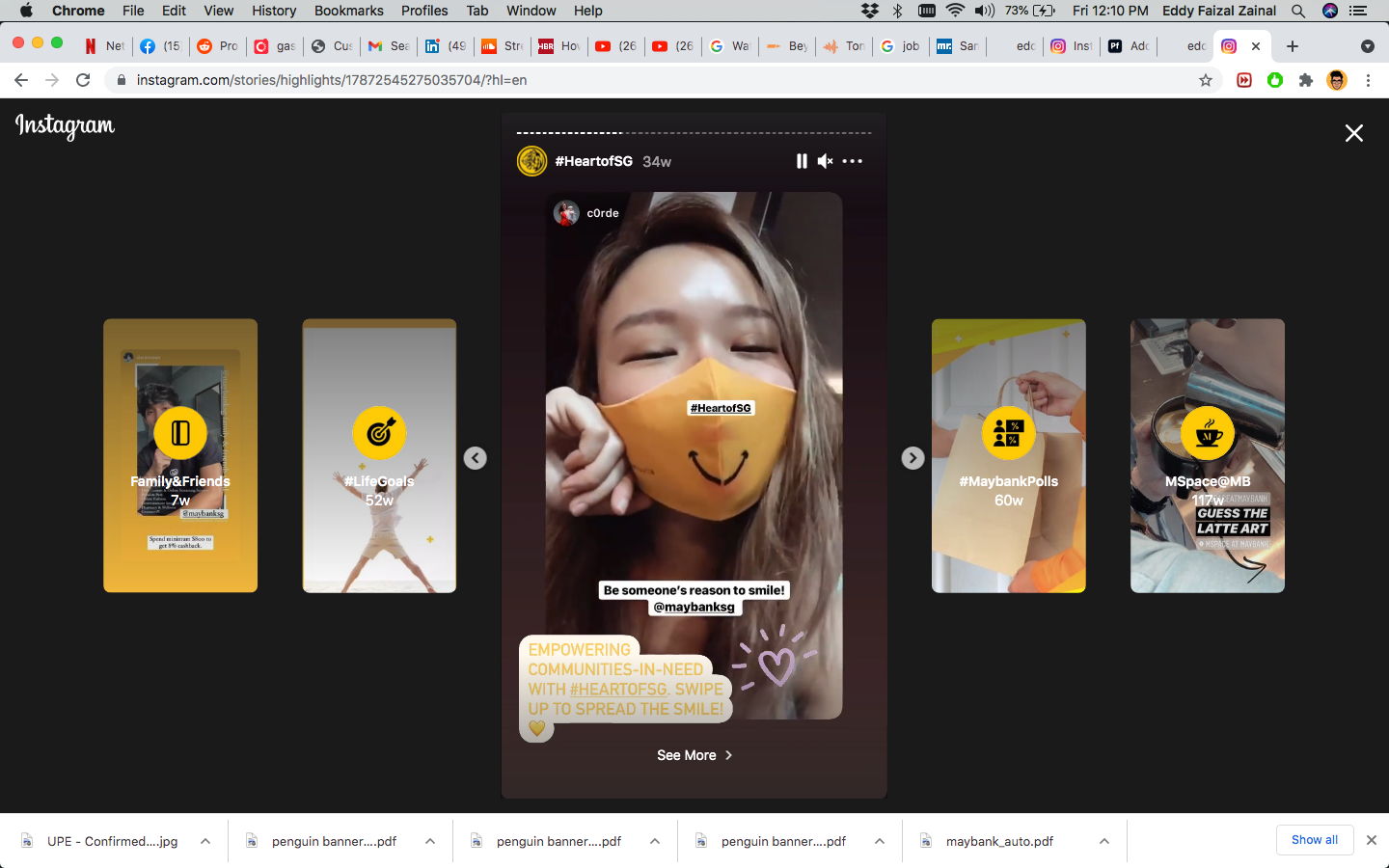Expand options for UPE - Confirmed jpg download
Image resolution: width=1389 pixels, height=868 pixels.
click(205, 841)
